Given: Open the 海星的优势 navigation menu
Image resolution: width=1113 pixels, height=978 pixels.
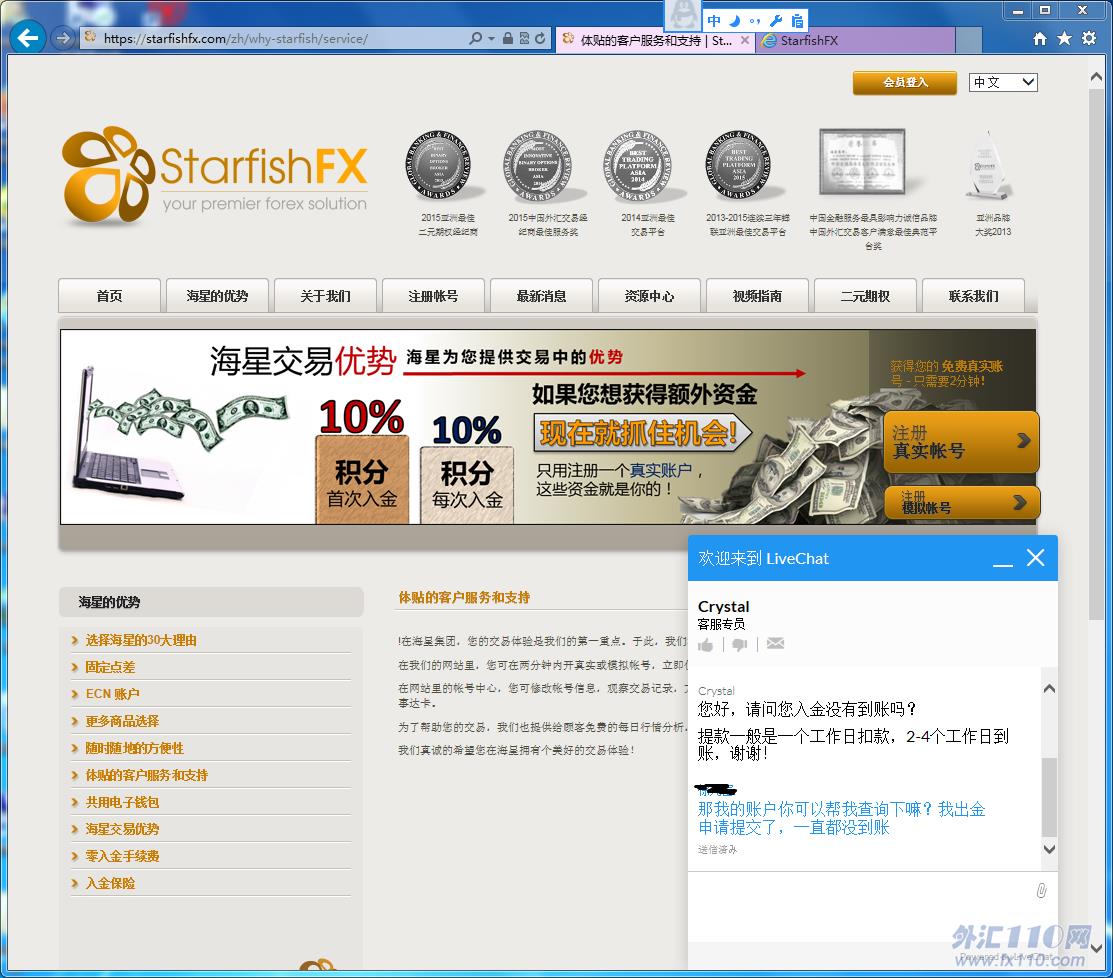Looking at the screenshot, I should point(217,296).
